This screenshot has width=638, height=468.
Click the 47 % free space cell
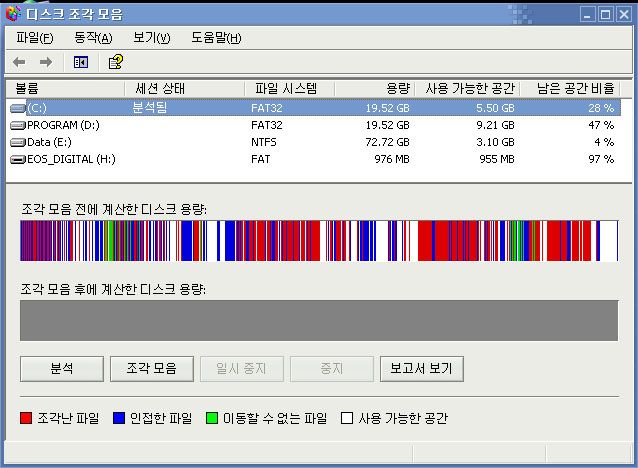[601, 125]
